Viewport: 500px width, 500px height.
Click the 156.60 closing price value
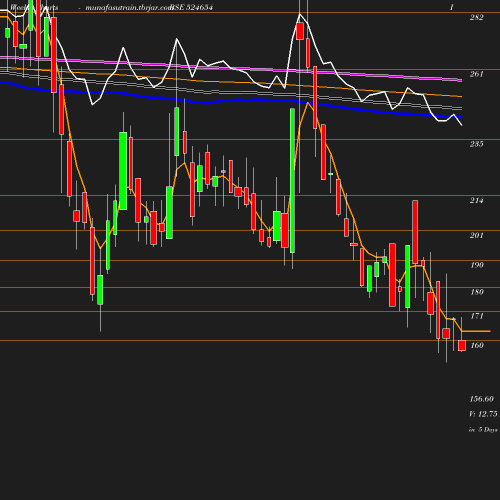pyautogui.click(x=481, y=399)
